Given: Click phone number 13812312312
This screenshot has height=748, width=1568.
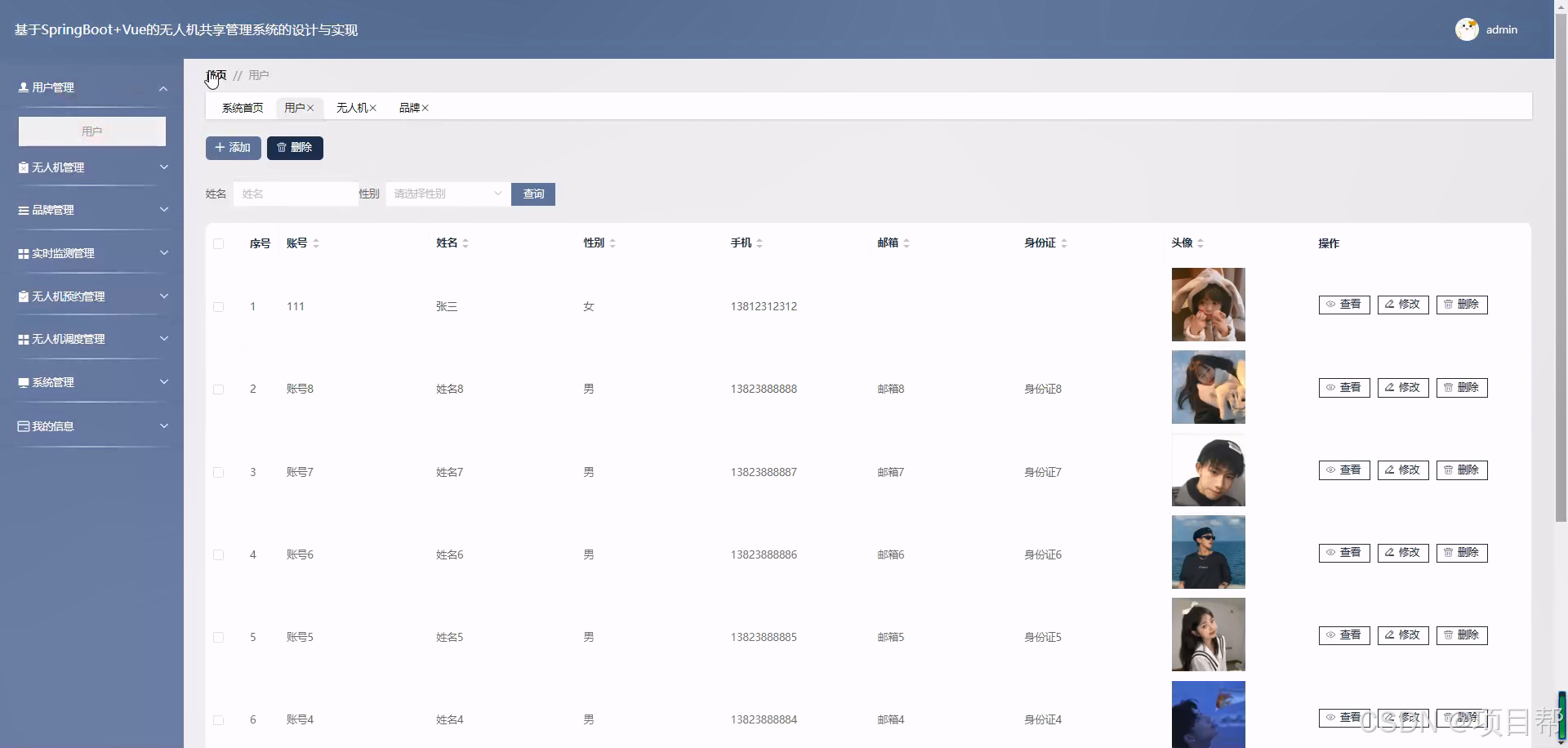Looking at the screenshot, I should pyautogui.click(x=764, y=307).
